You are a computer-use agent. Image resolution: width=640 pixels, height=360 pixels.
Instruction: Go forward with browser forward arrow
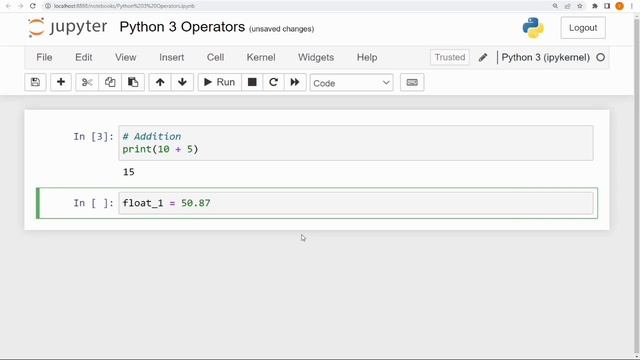20,6
